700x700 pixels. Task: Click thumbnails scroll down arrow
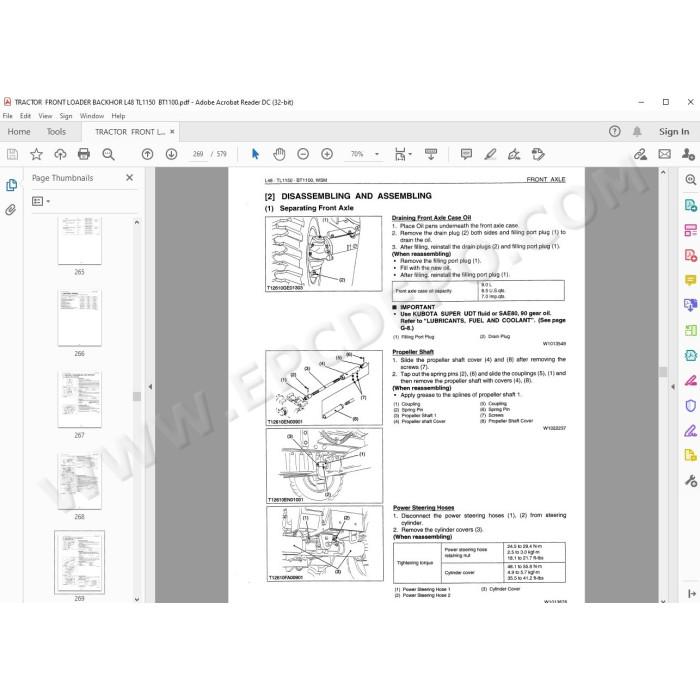pyautogui.click(x=137, y=599)
